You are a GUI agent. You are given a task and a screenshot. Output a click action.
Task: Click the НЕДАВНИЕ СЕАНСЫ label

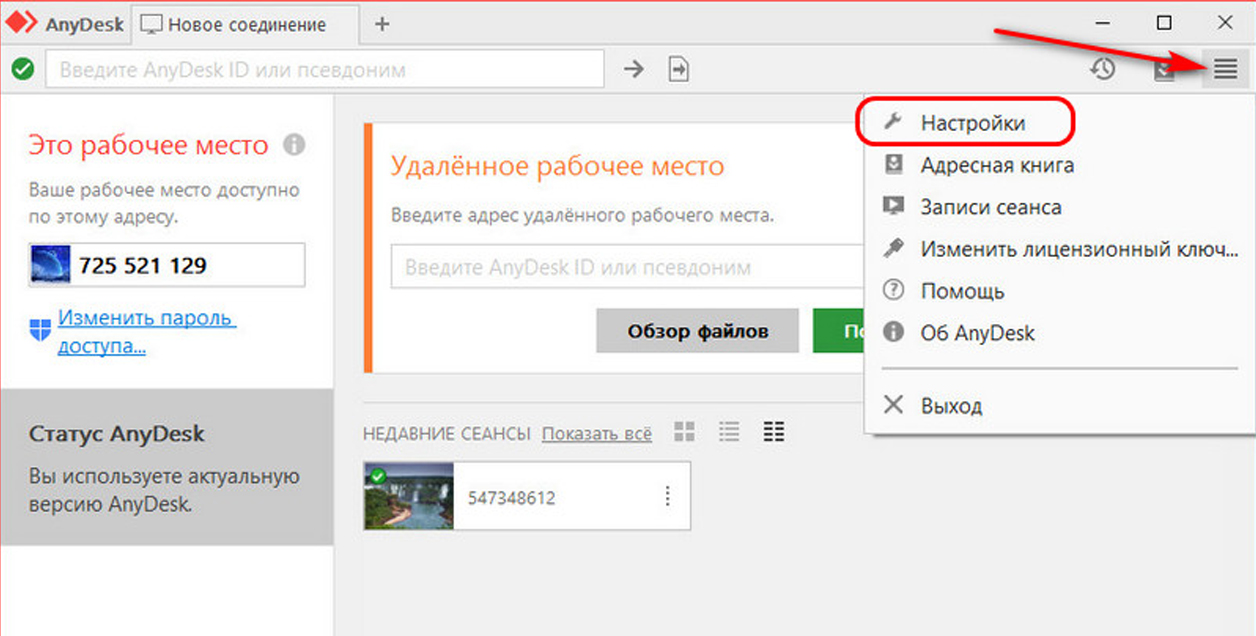tap(446, 433)
